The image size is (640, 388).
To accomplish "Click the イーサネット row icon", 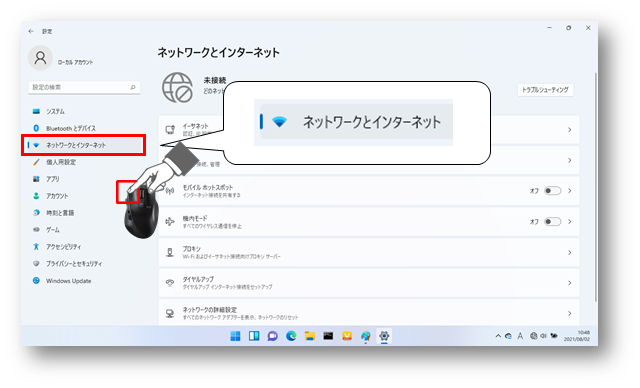I will tap(170, 130).
